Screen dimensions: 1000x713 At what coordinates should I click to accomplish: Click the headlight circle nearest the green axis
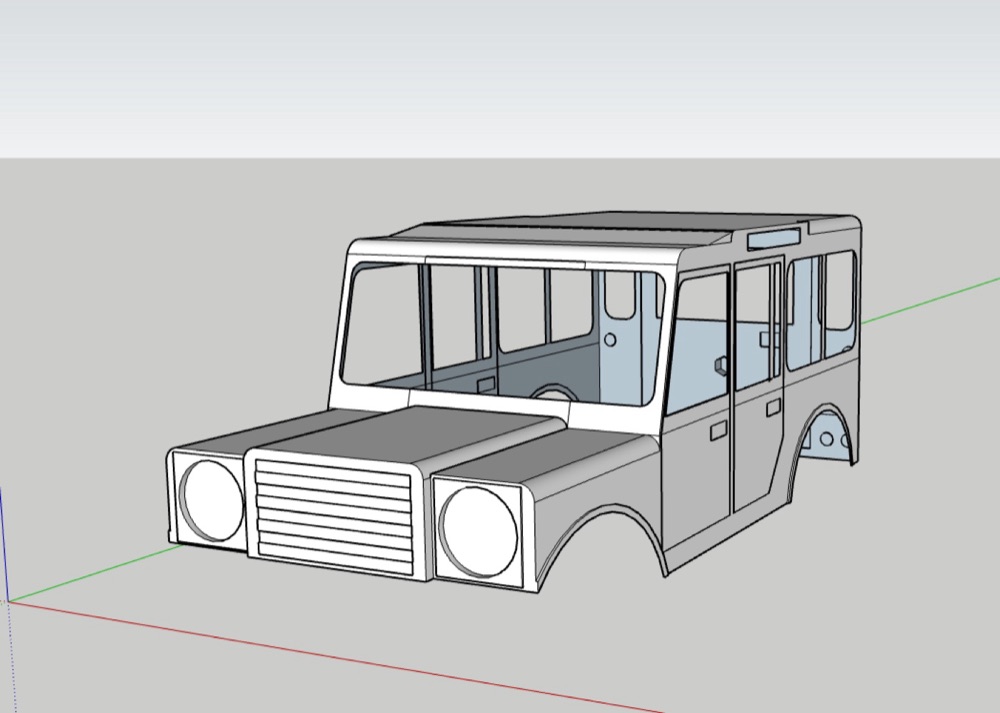(211, 501)
